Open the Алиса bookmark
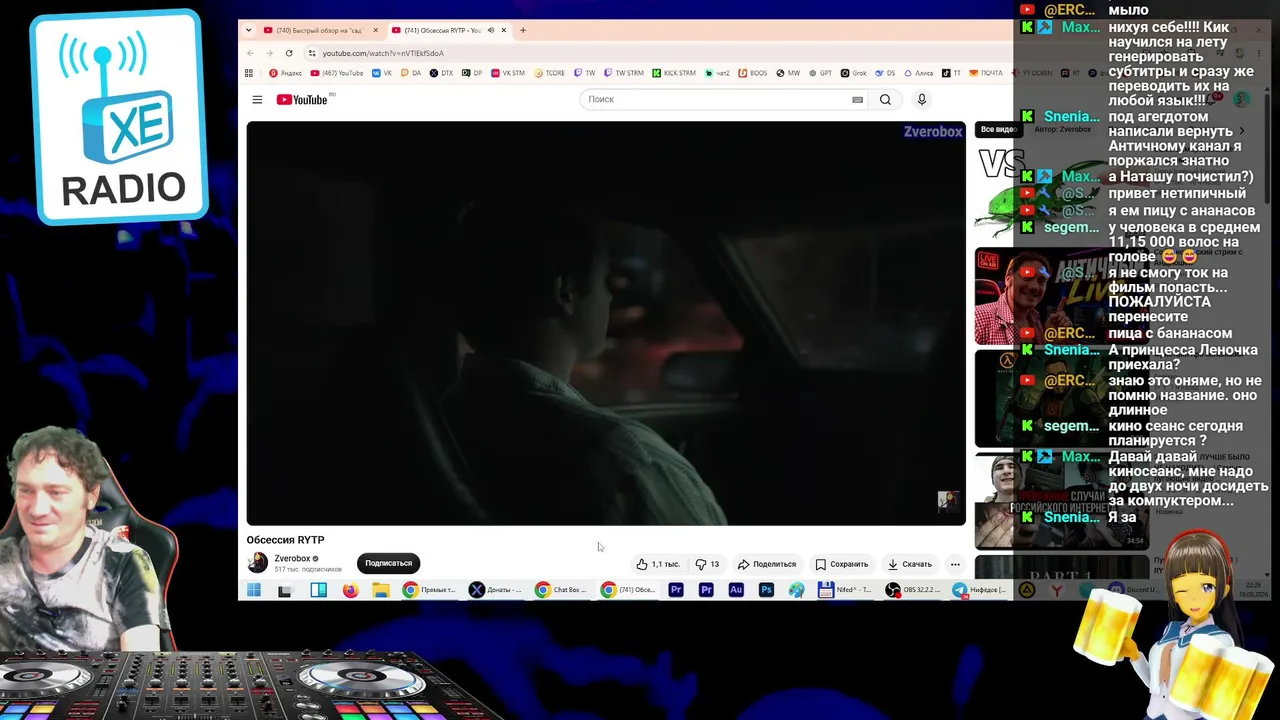The height and width of the screenshot is (720, 1280). click(918, 73)
